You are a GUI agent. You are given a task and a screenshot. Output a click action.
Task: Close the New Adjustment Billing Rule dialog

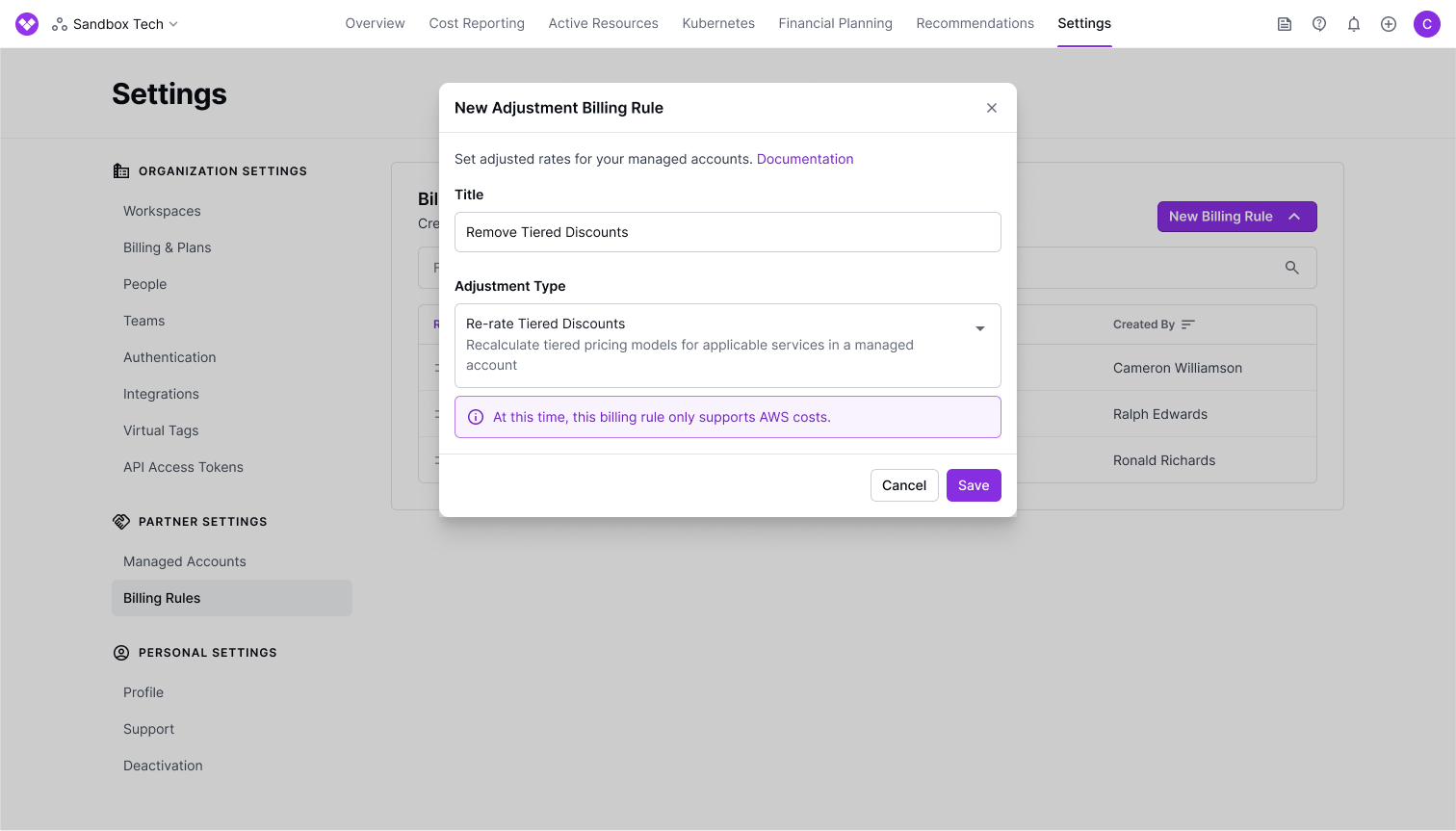(992, 108)
